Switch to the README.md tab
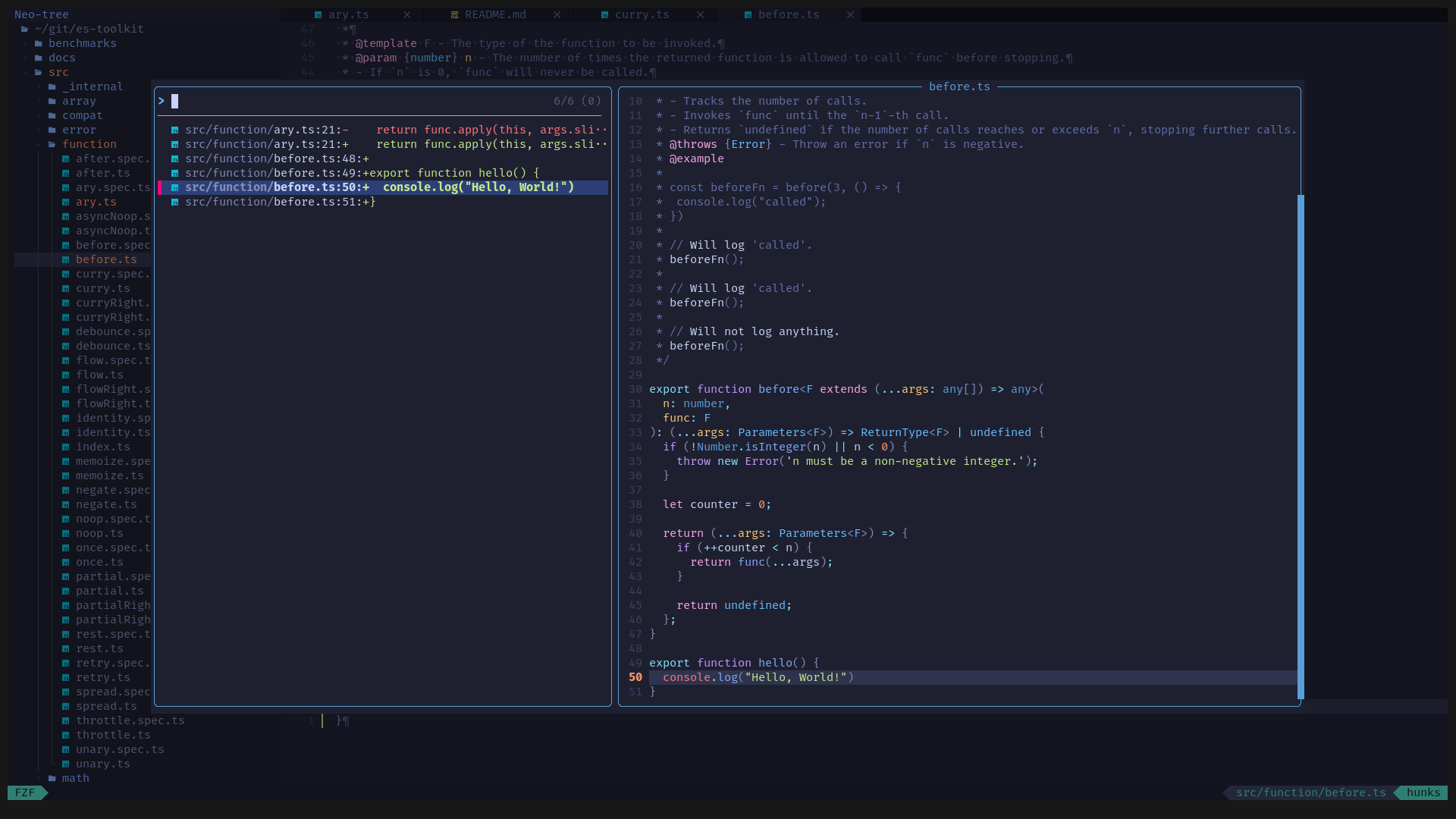The image size is (1456, 819). point(494,14)
